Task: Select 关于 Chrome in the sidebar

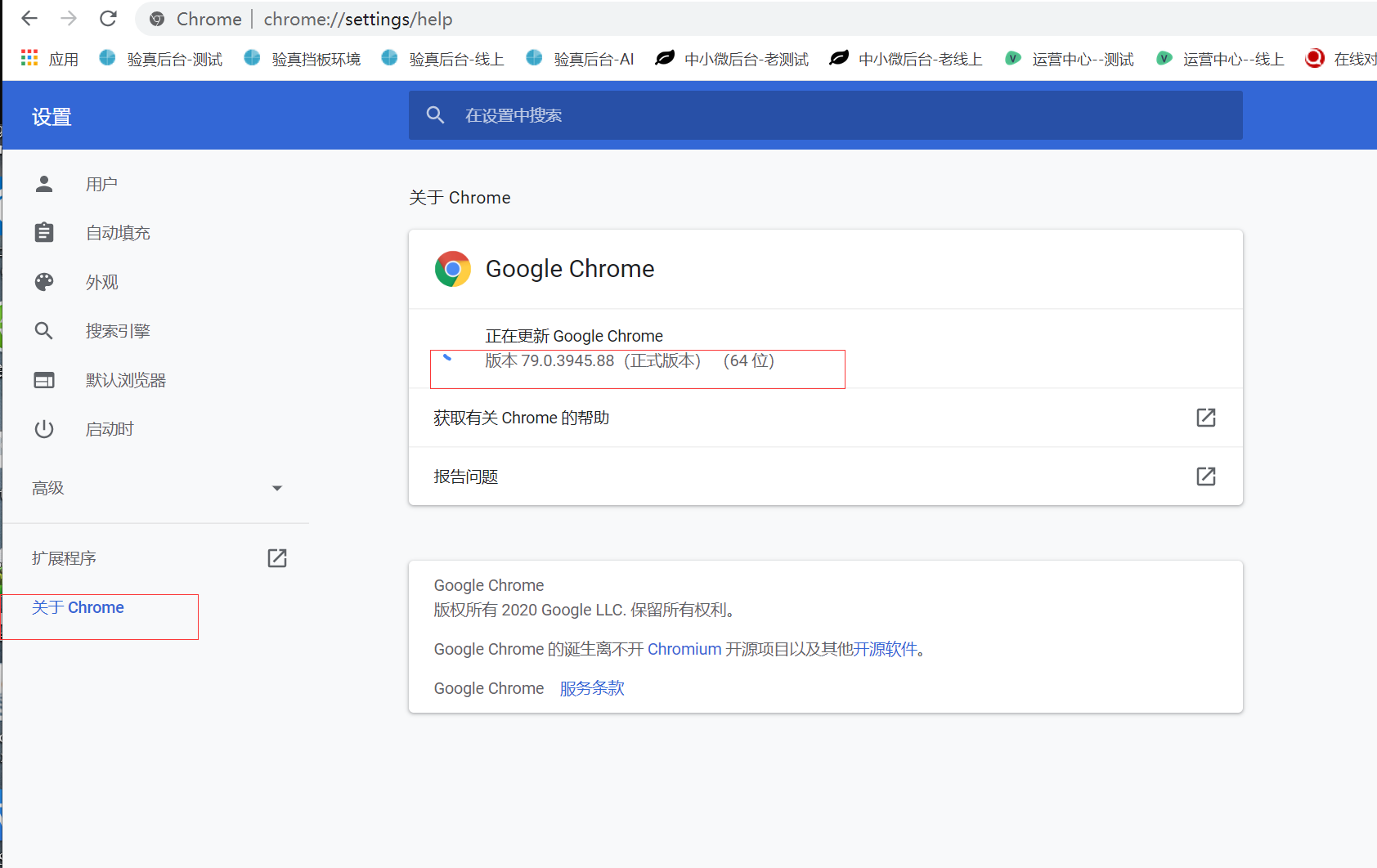Action: pos(78,607)
